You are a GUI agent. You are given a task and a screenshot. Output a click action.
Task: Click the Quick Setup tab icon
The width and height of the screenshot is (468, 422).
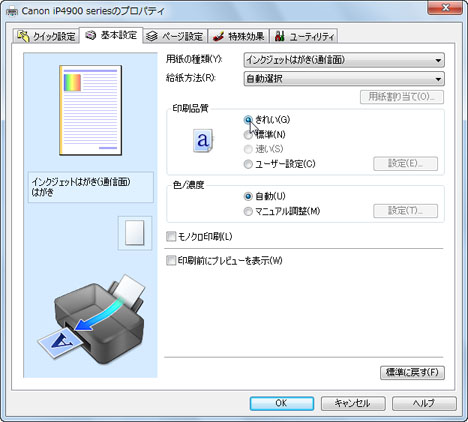point(23,36)
